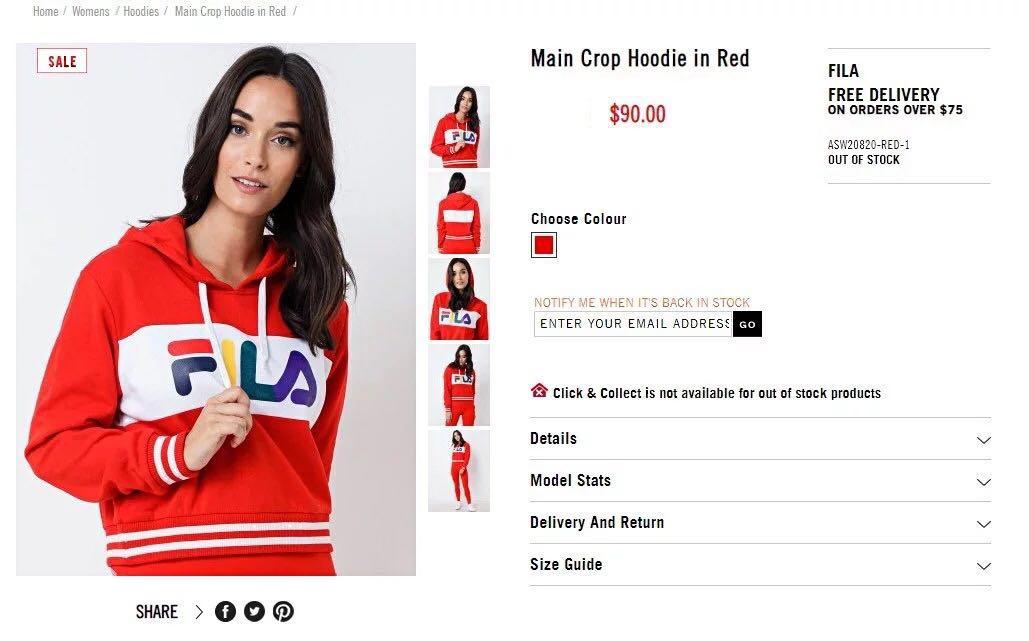The width and height of the screenshot is (1029, 641).
Task: Expand the Model Stats section
Action: (x=760, y=481)
